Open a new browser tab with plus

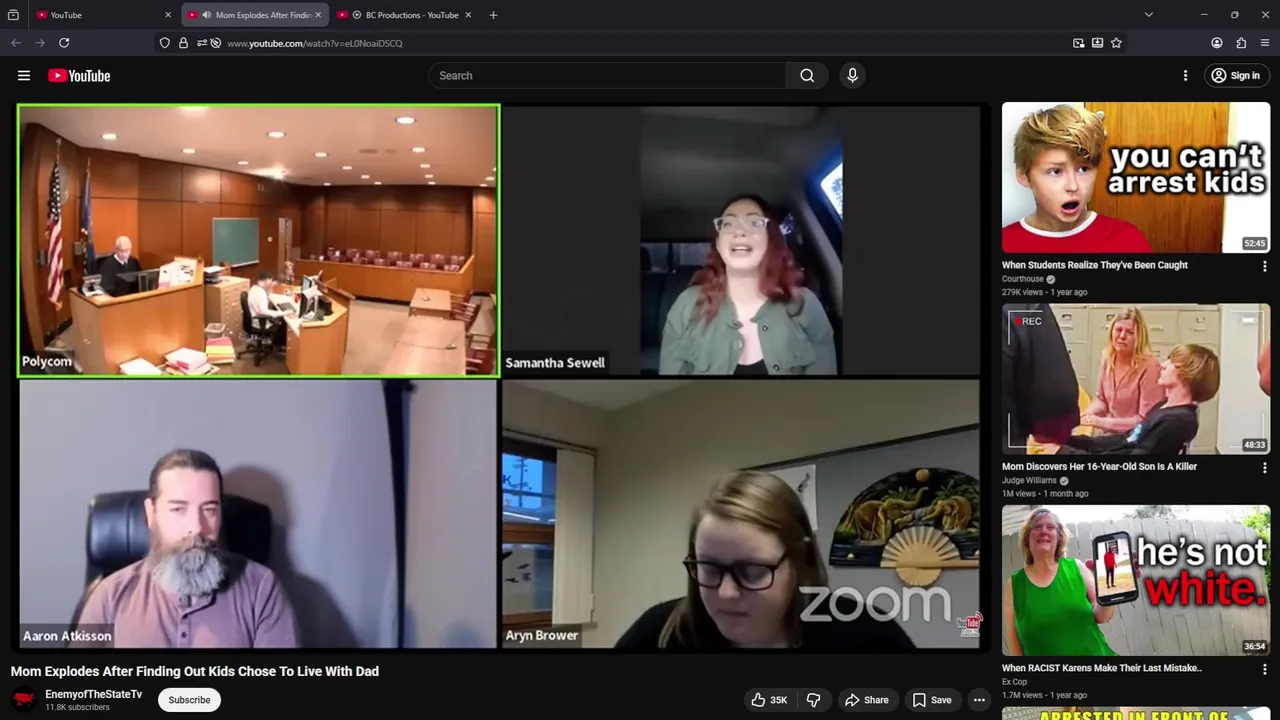pos(493,15)
